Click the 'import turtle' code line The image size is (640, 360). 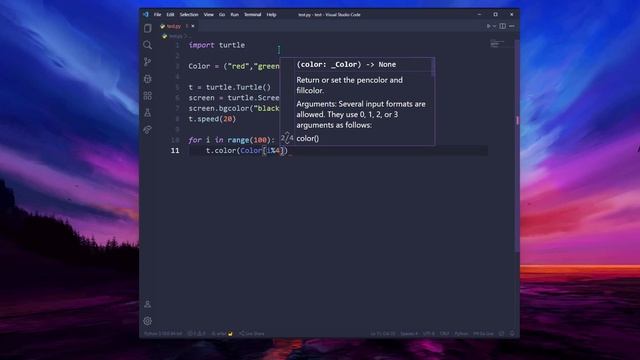[x=217, y=45]
